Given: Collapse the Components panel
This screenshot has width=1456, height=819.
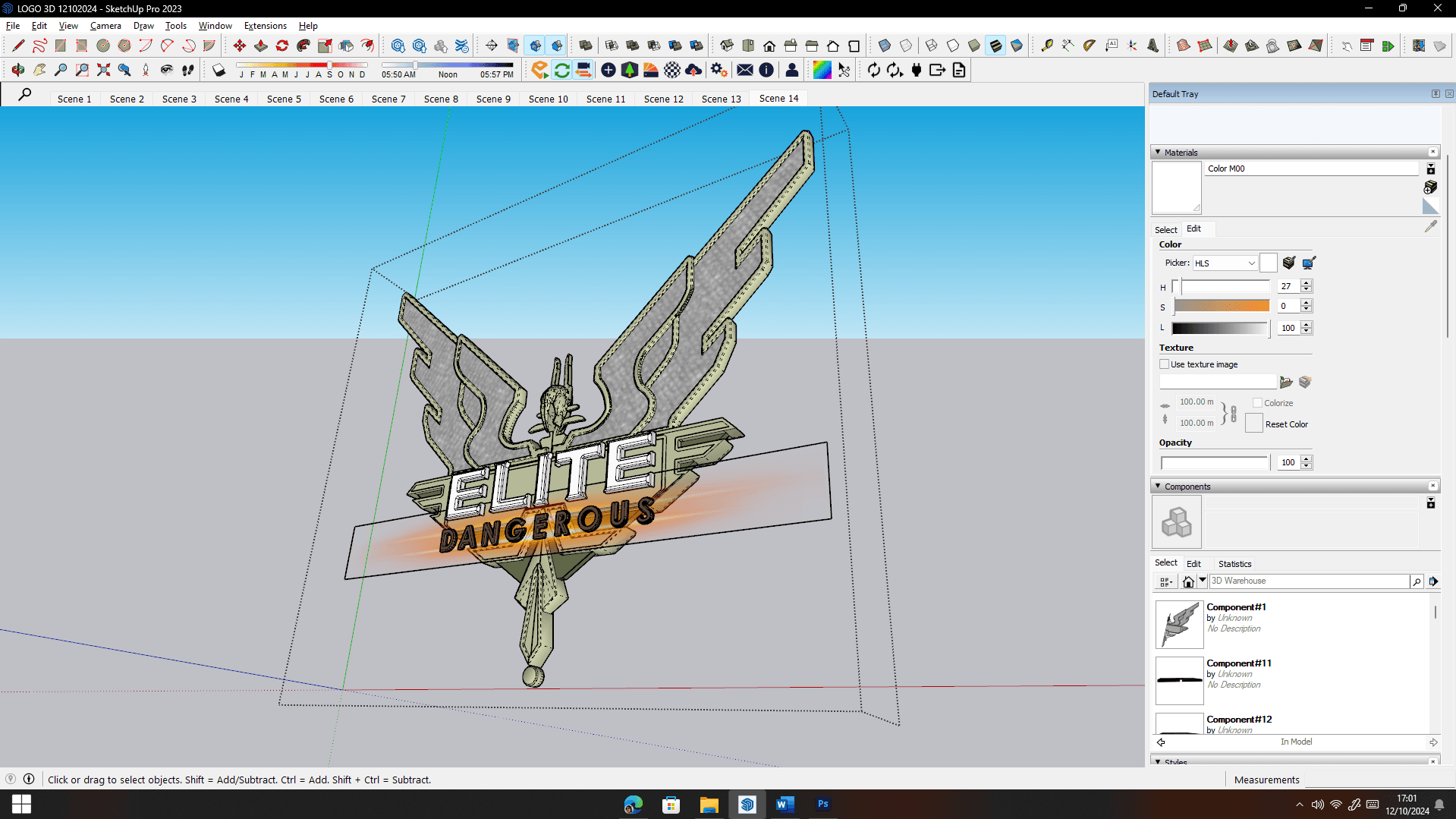Looking at the screenshot, I should [1158, 487].
